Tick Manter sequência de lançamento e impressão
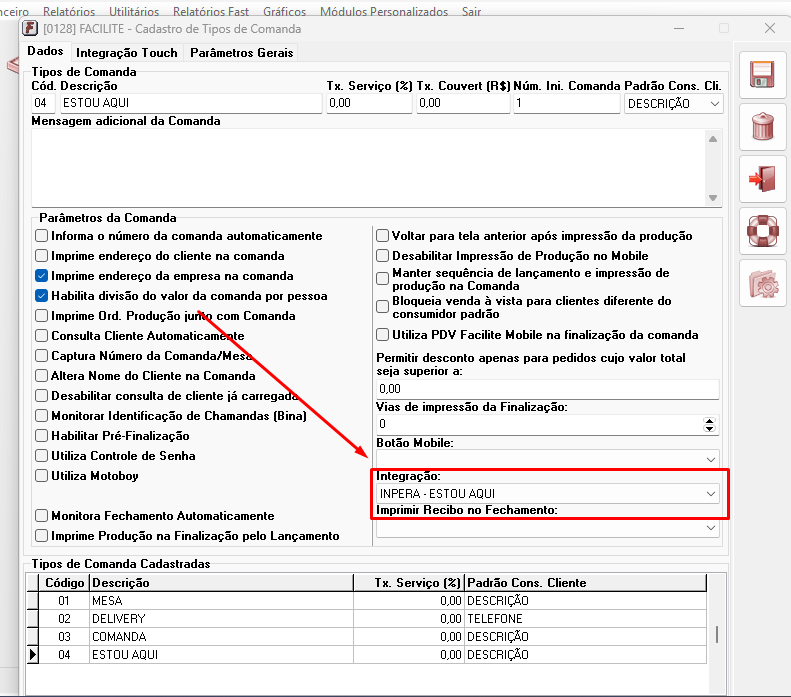 [383, 278]
